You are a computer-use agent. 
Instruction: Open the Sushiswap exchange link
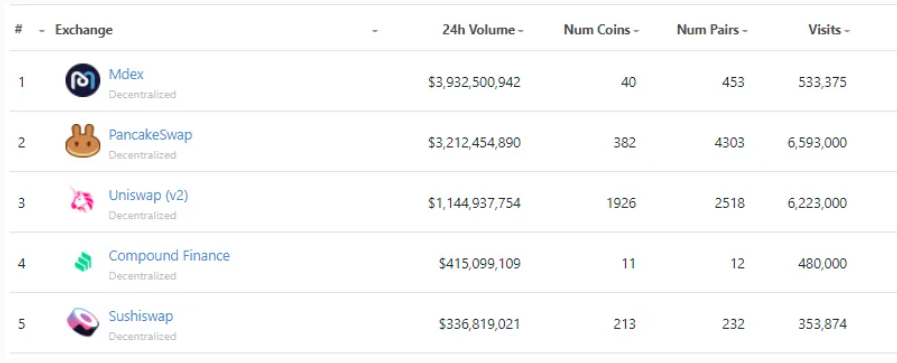[x=141, y=316]
